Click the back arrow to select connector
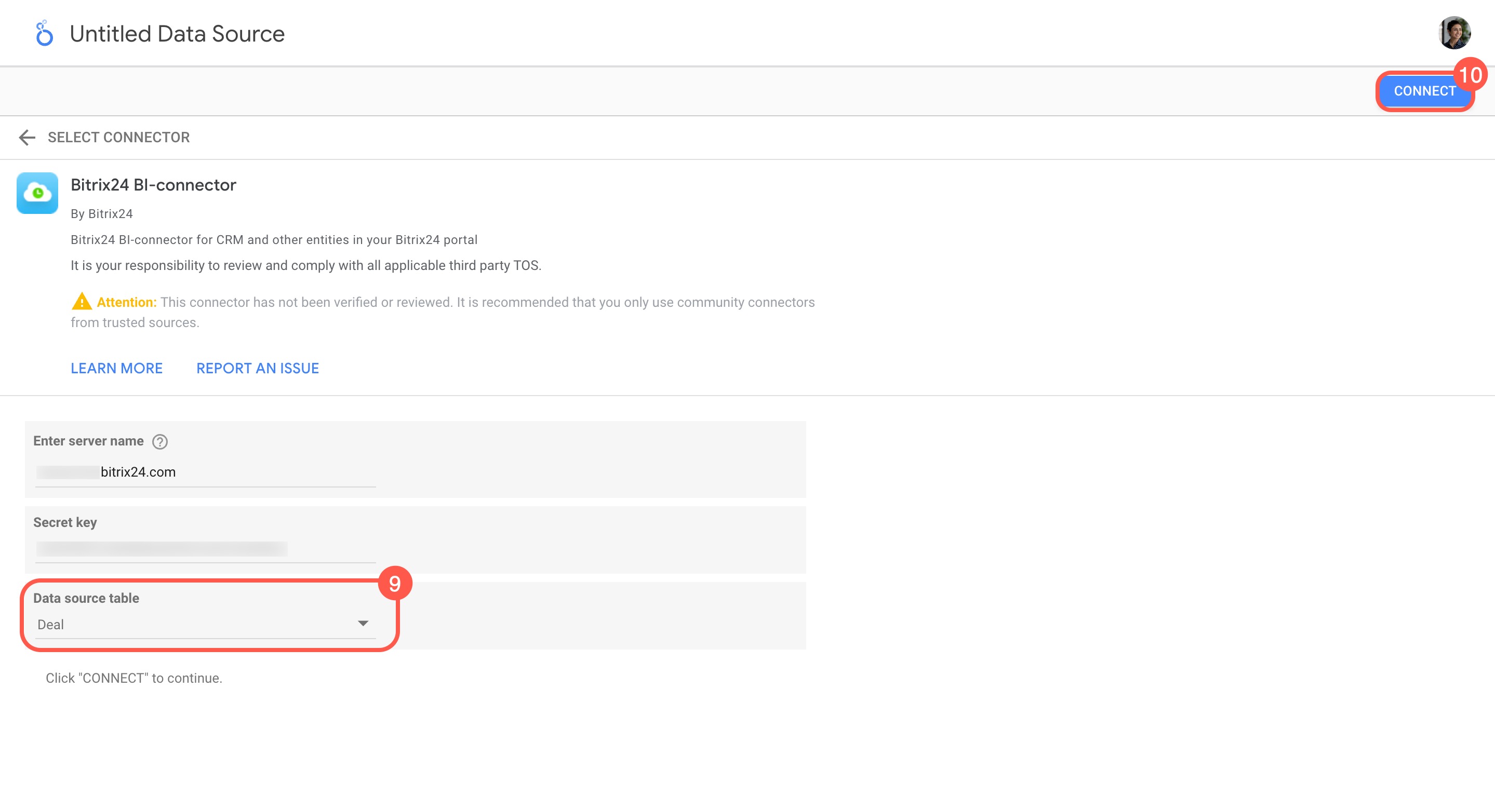The image size is (1495, 812). (26, 138)
